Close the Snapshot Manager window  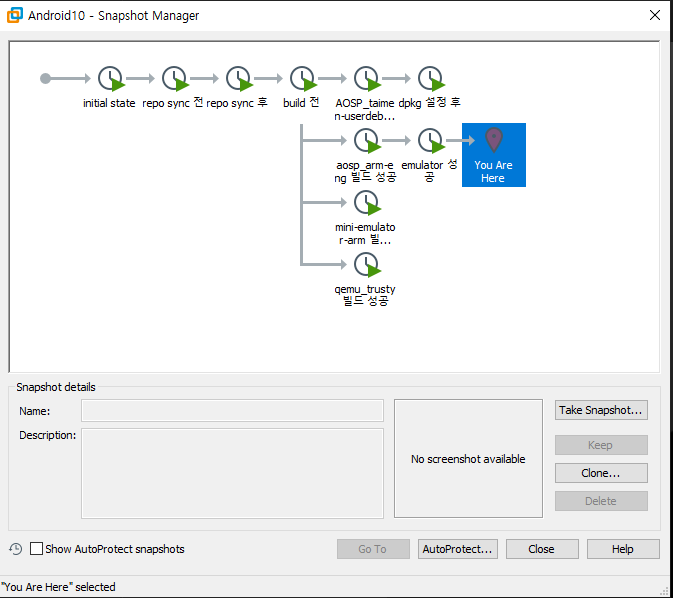tap(655, 15)
